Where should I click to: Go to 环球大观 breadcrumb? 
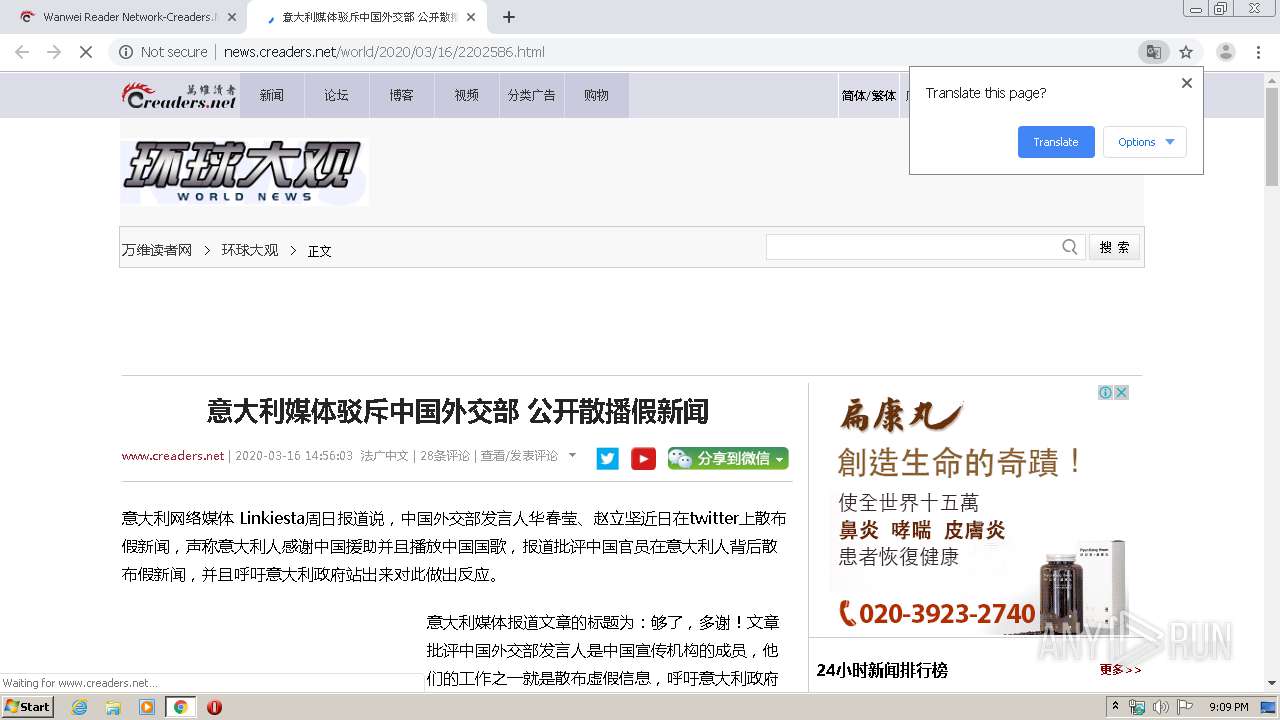250,250
